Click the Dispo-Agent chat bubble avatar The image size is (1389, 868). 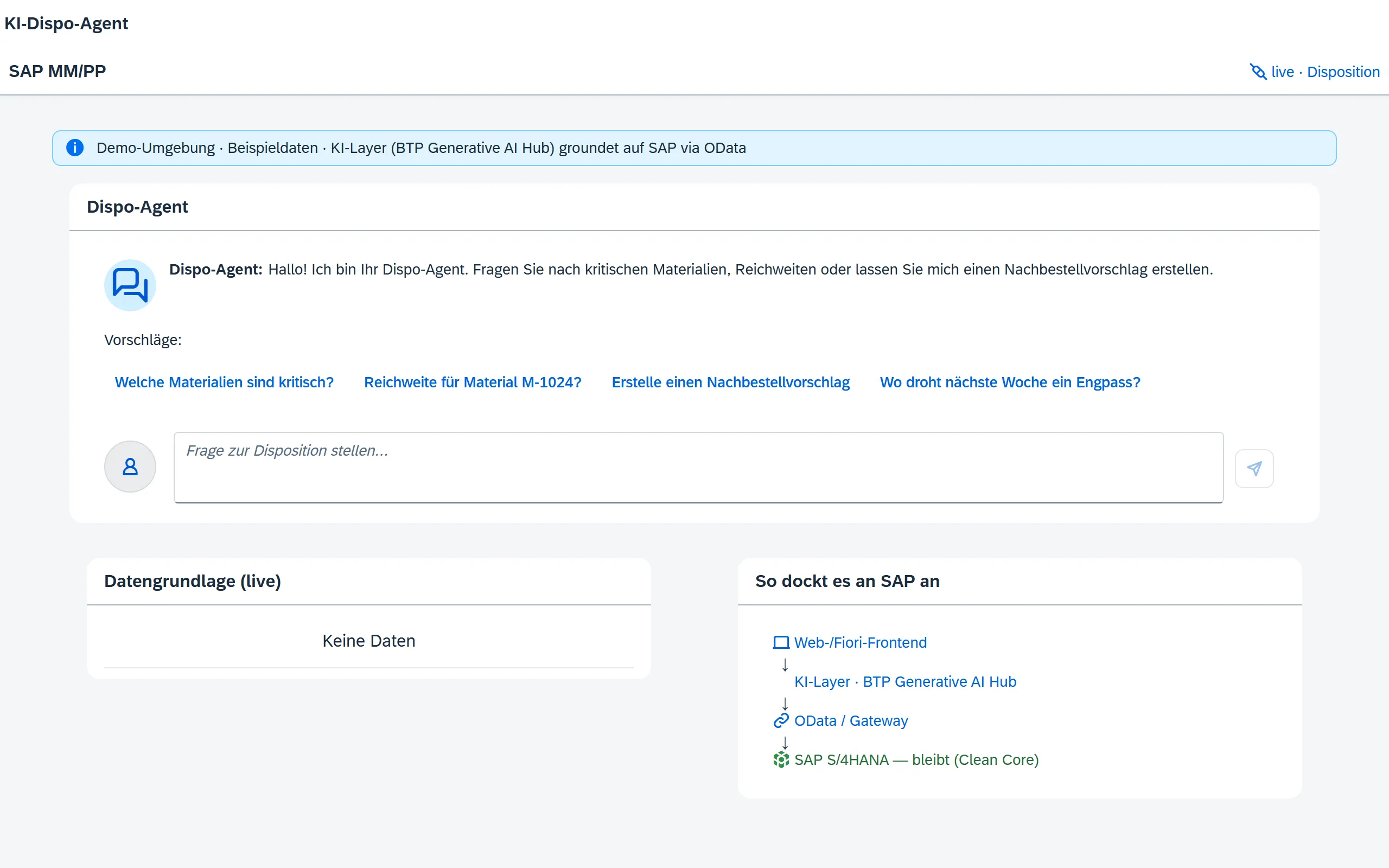point(130,285)
